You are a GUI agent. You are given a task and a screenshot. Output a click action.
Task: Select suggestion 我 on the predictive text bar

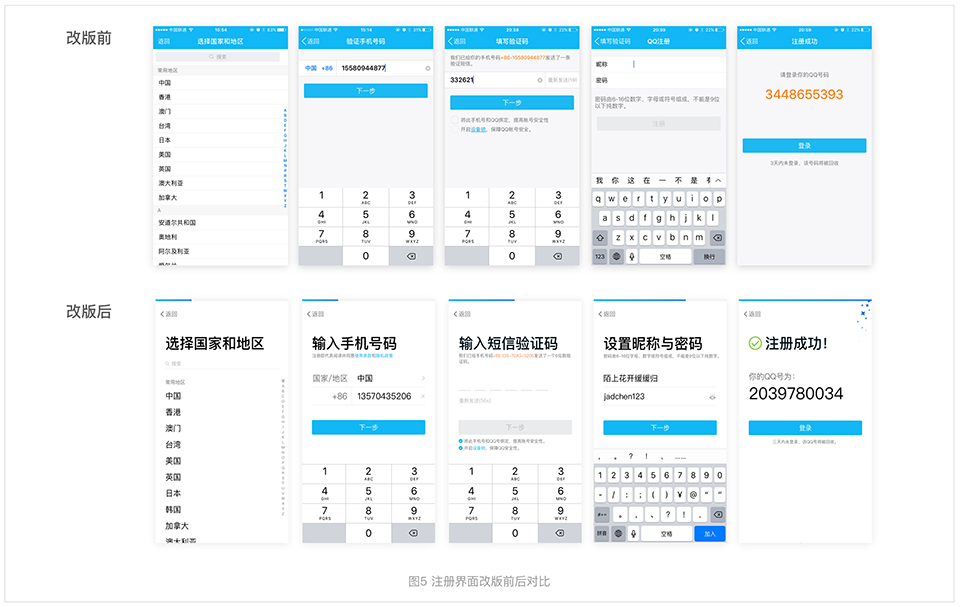(x=599, y=180)
